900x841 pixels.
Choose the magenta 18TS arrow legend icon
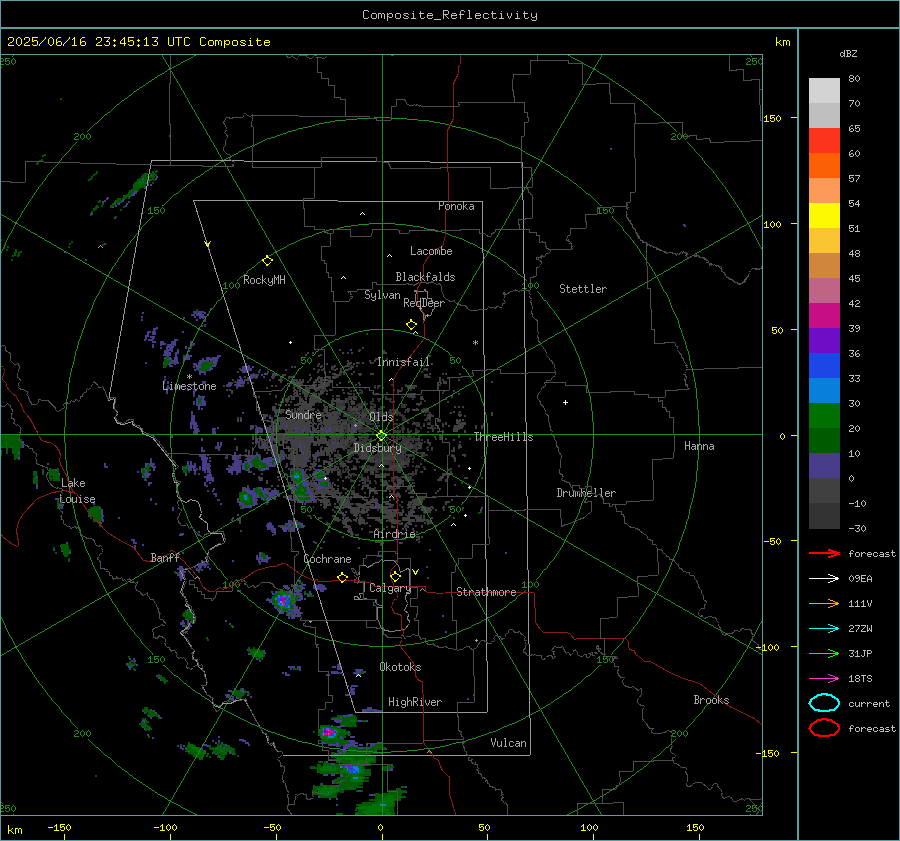pos(824,679)
